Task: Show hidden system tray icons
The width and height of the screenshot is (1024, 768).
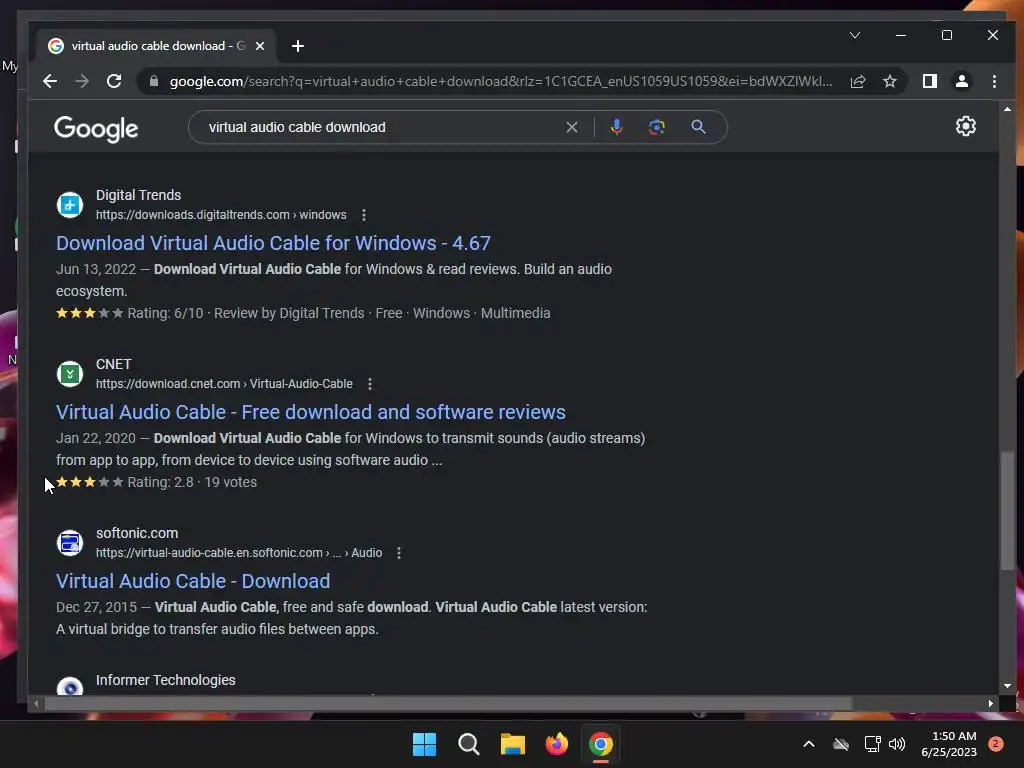Action: [x=808, y=744]
